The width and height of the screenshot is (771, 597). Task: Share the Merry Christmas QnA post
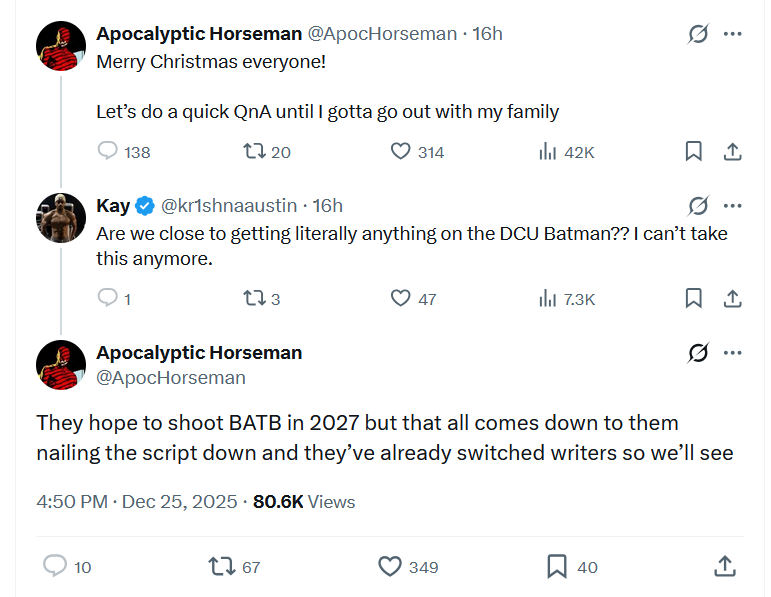732,152
